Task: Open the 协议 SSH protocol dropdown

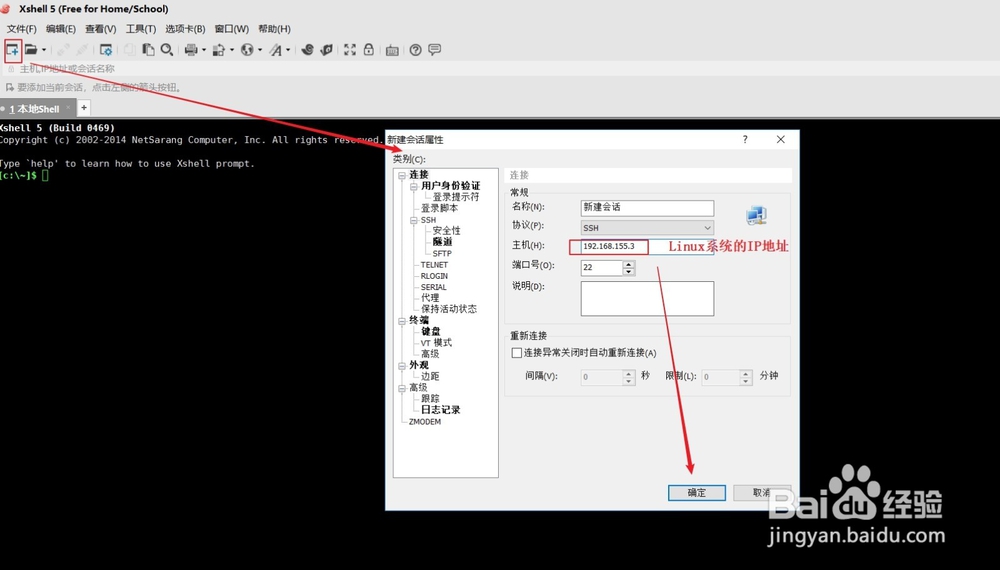Action: 647,228
